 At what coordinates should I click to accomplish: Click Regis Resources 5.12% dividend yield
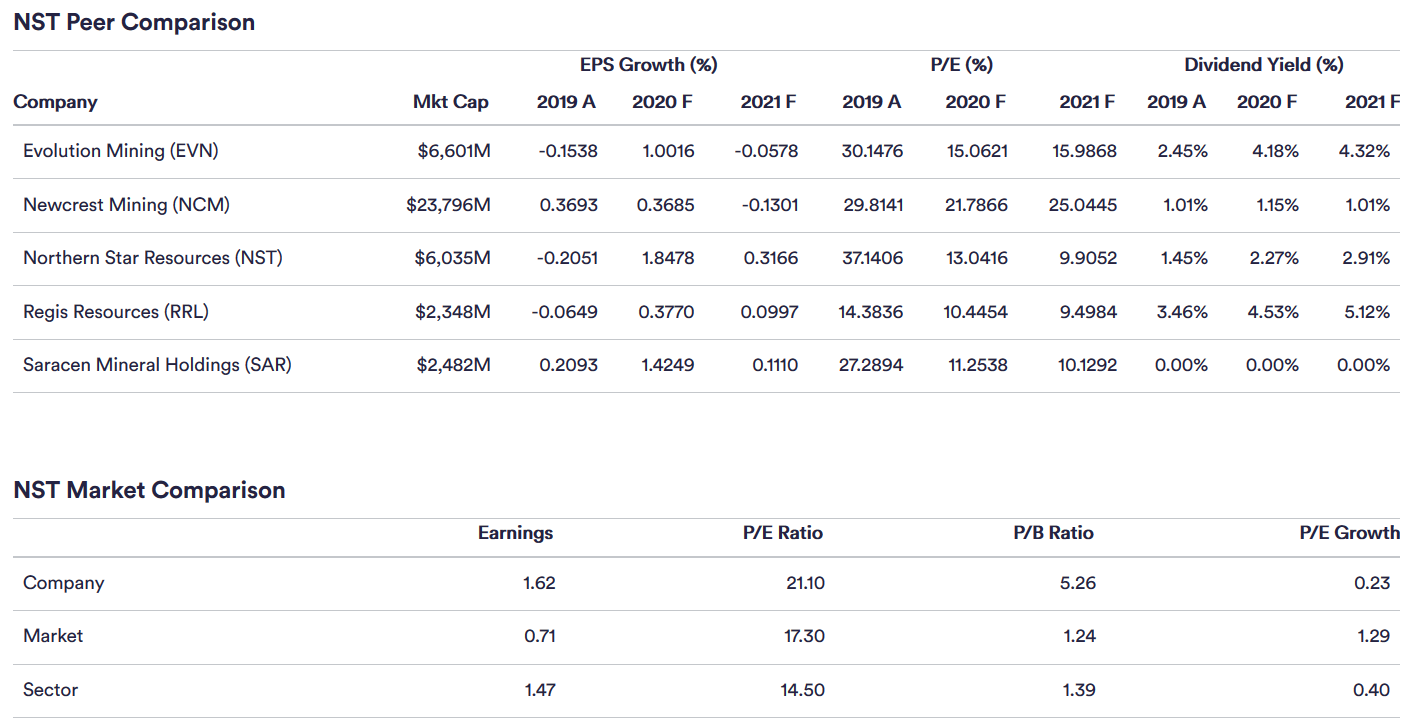coord(1367,312)
